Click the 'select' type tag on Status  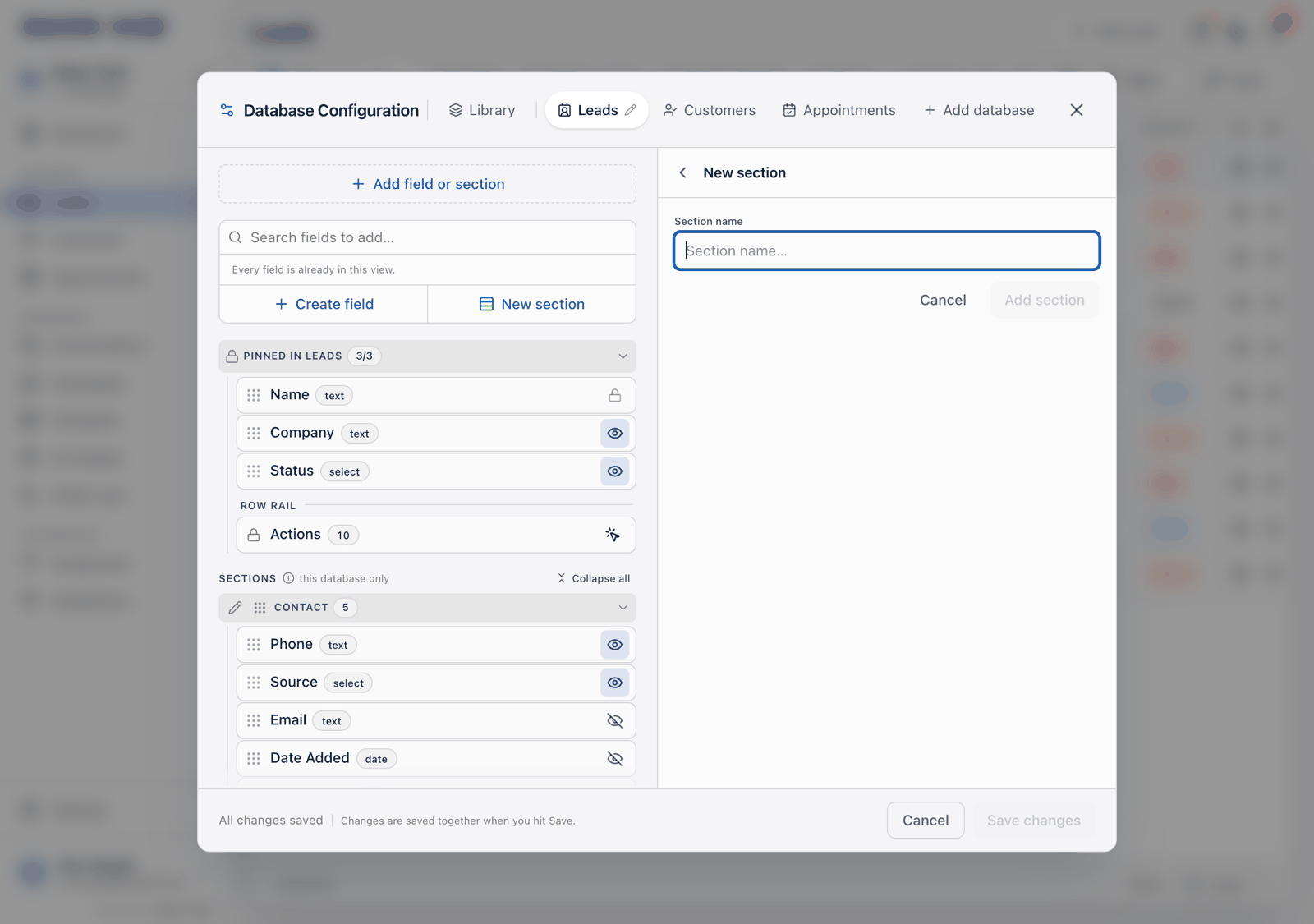coord(345,471)
